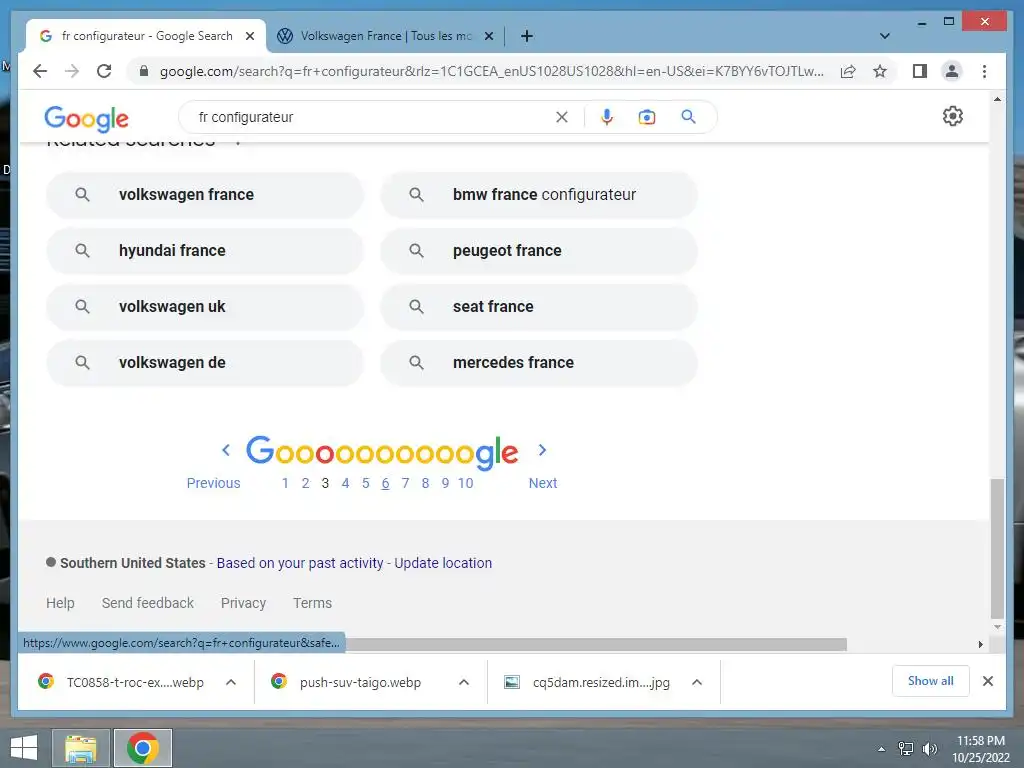The height and width of the screenshot is (768, 1024).
Task: Click the Google logo in header
Action: (x=86, y=118)
